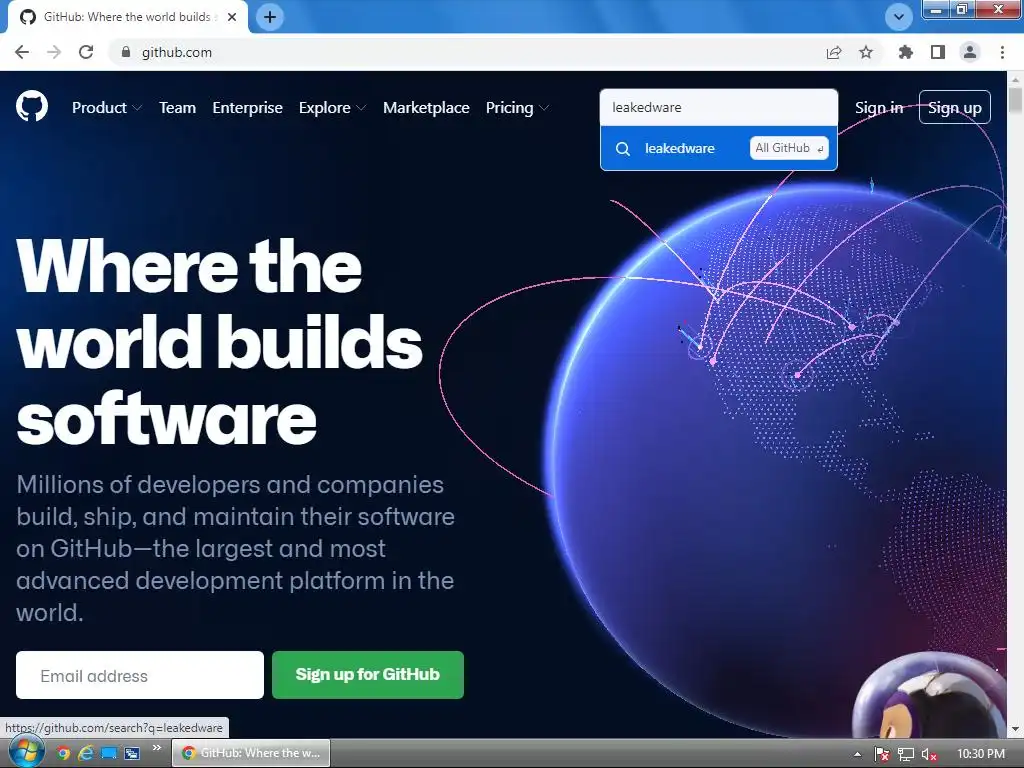
Task: Open Chrome extensions puzzle icon
Action: click(905, 52)
